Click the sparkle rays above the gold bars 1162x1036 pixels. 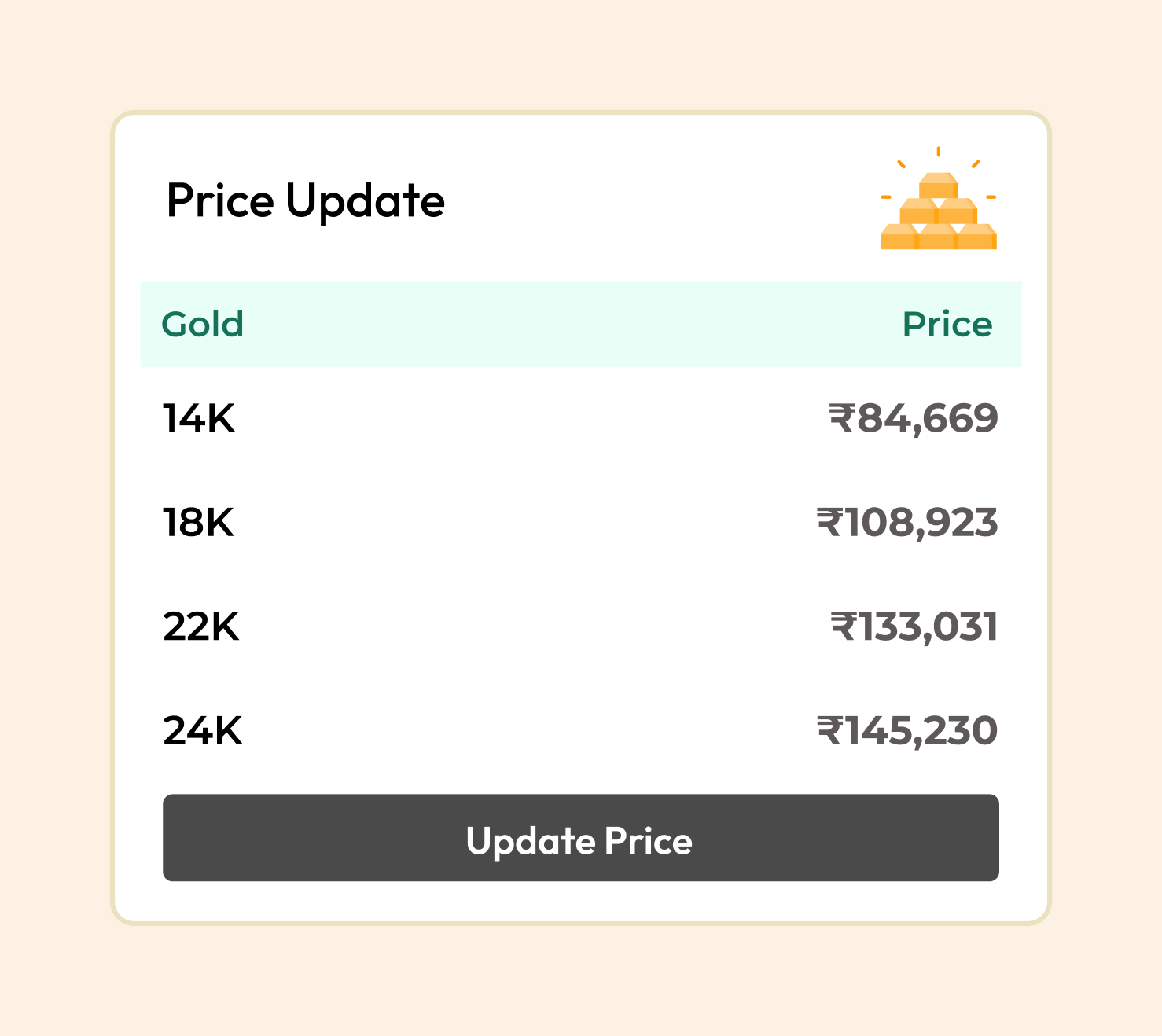coord(938,152)
